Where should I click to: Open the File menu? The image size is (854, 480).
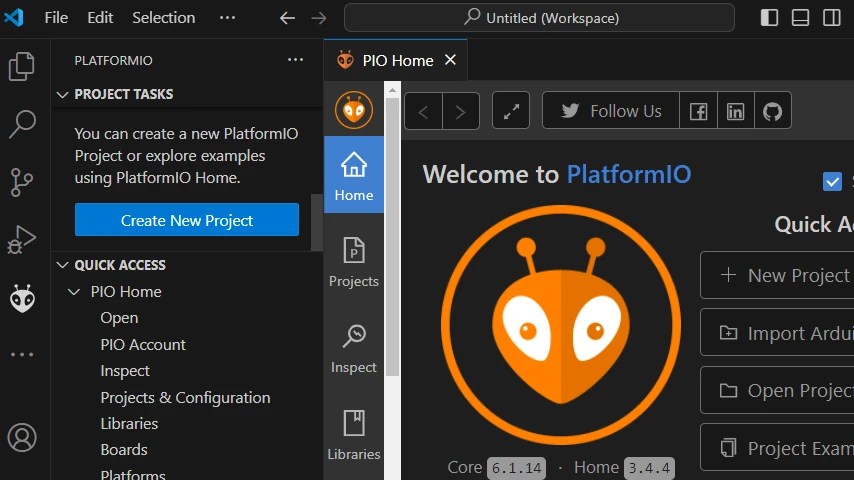pyautogui.click(x=56, y=17)
